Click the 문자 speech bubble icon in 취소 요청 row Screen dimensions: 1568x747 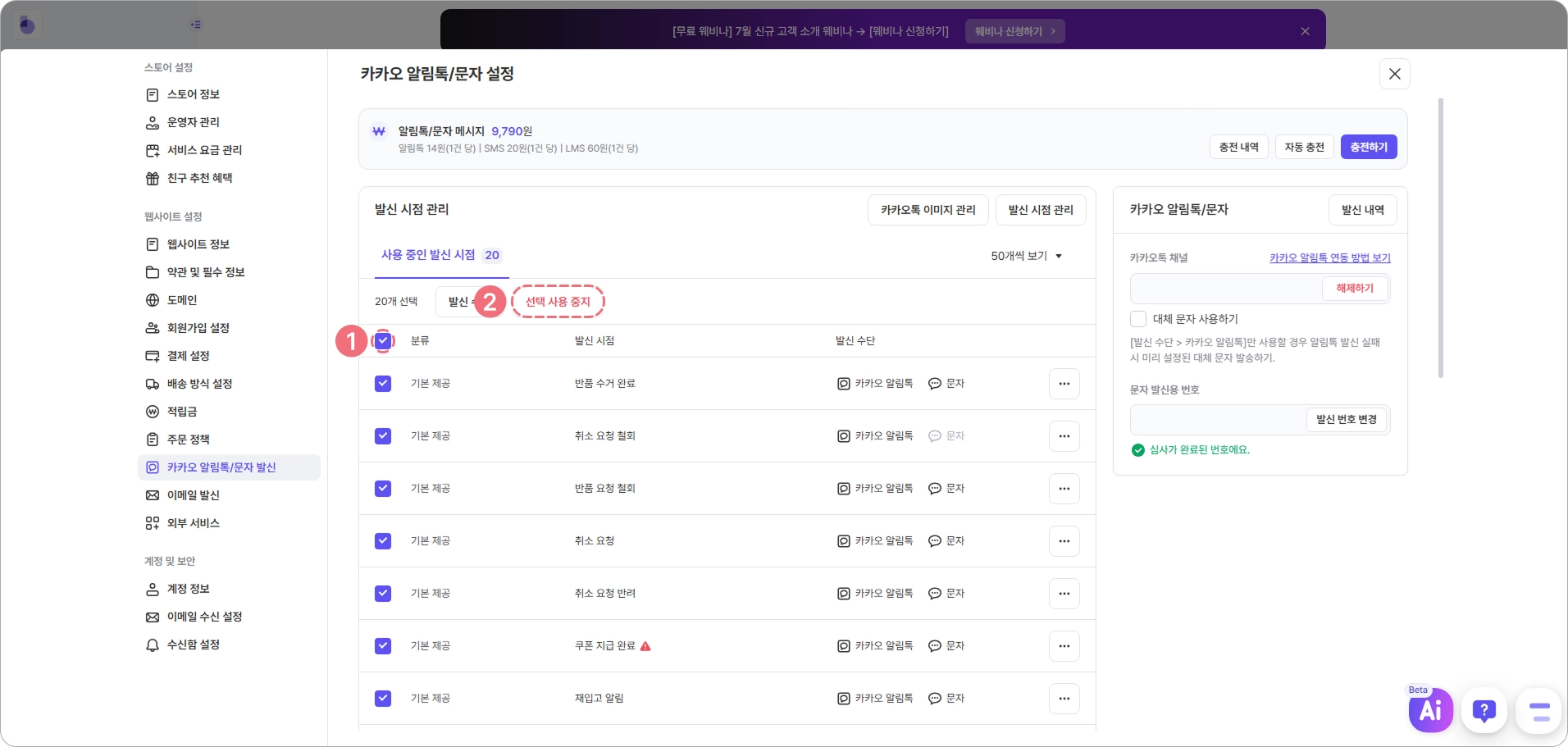click(x=934, y=541)
